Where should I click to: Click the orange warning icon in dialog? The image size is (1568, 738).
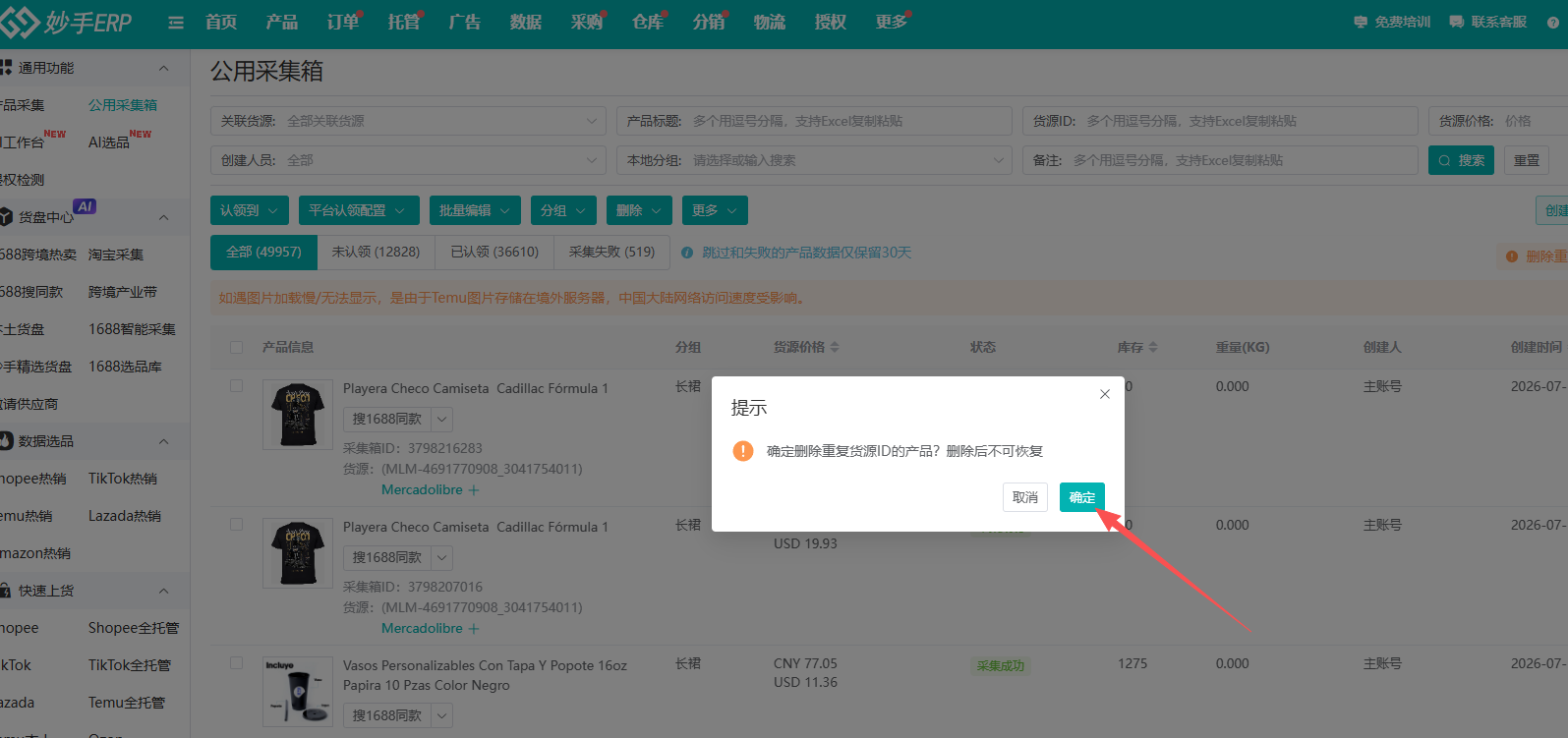tap(742, 451)
